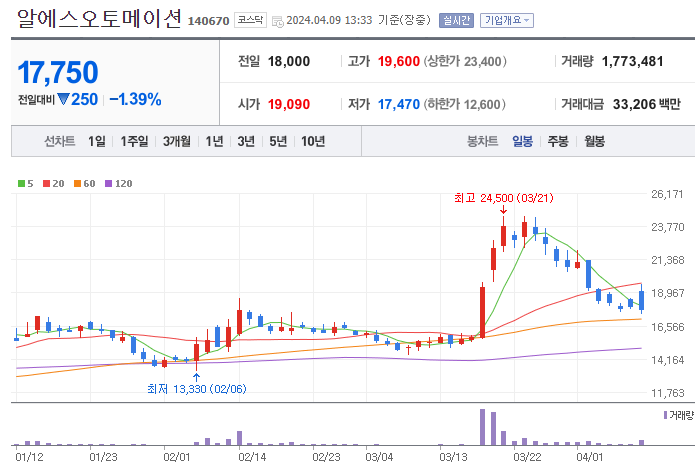
Task: Click the -1.39% change rate
Action: [135, 99]
